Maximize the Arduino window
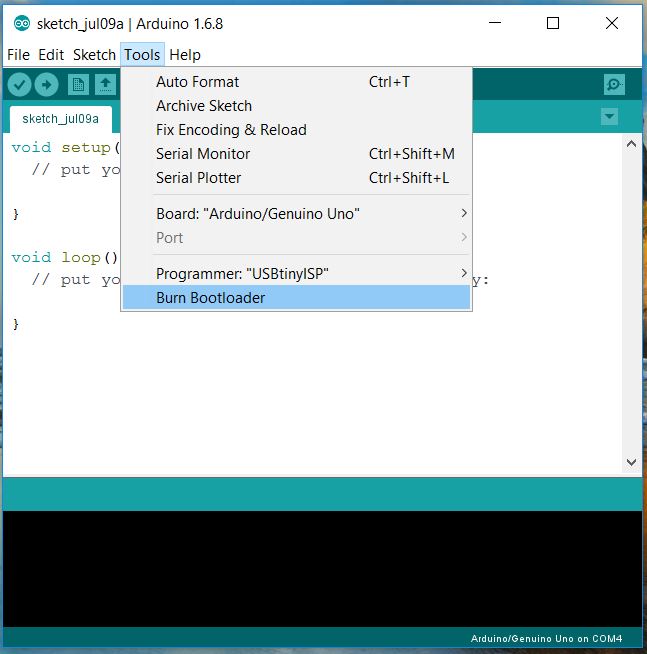647x654 pixels. click(x=553, y=23)
